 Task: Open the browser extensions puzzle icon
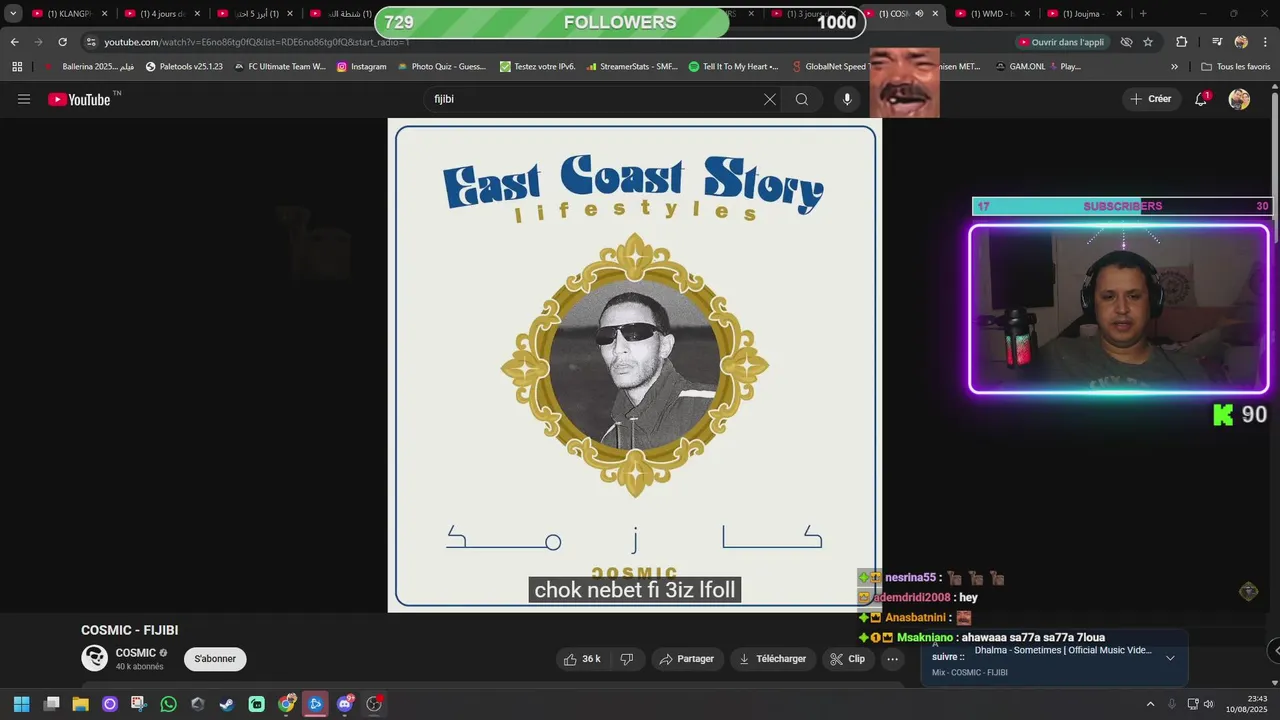pyautogui.click(x=1182, y=42)
